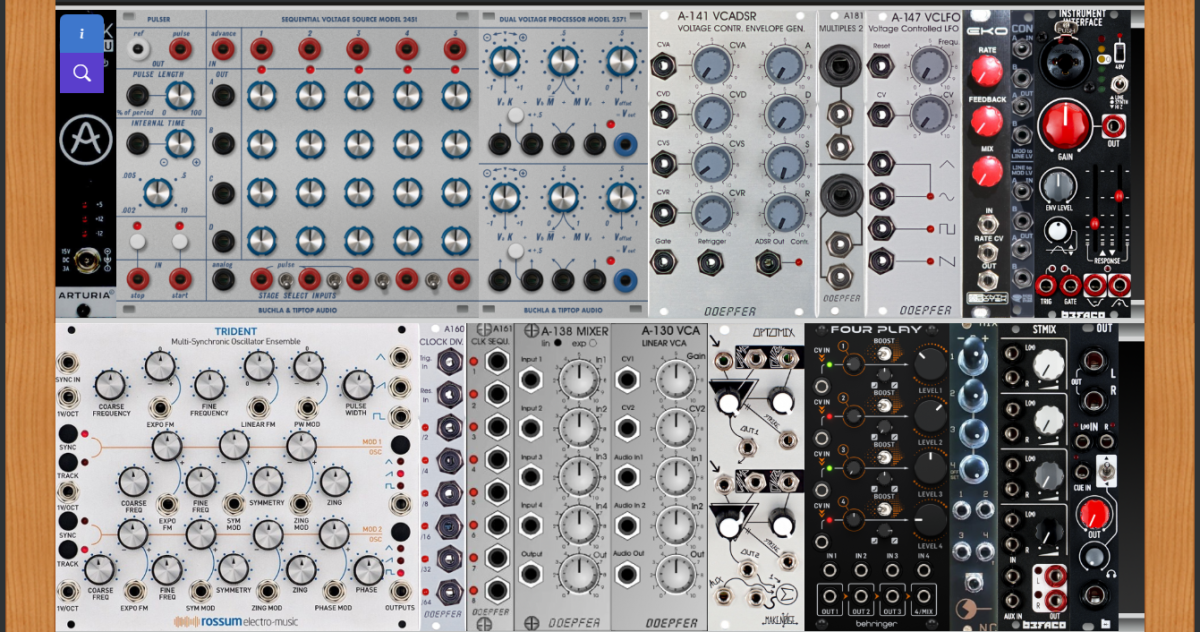Turn the red FEEDBACK knob on EKO
The image size is (1200, 632).
coord(987,121)
